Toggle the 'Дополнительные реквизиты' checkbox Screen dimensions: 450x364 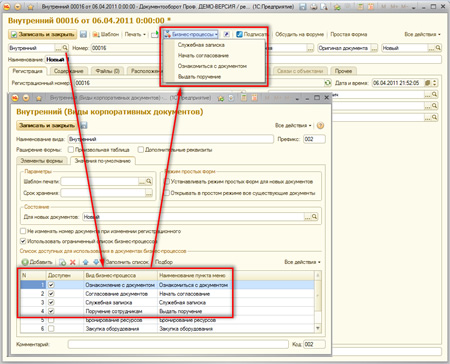[141, 150]
